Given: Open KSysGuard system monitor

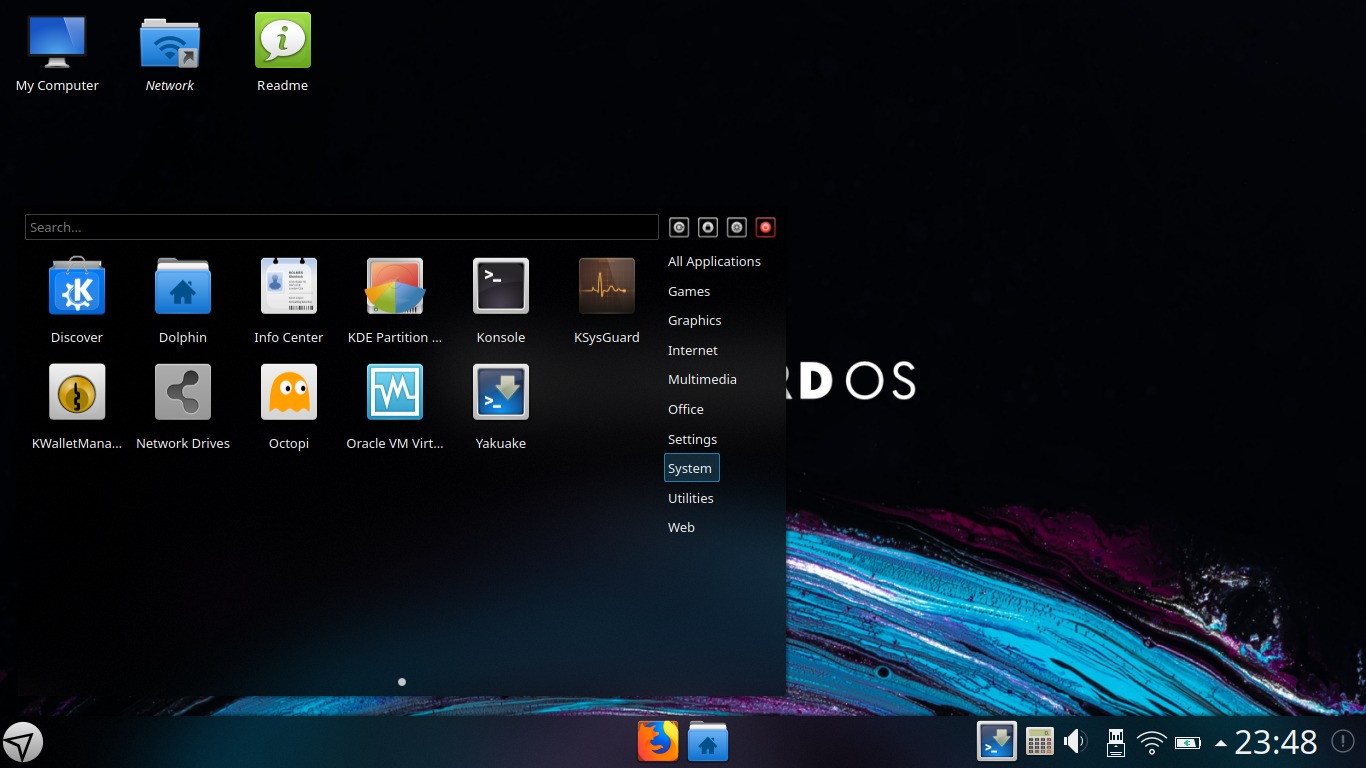Looking at the screenshot, I should point(606,288).
